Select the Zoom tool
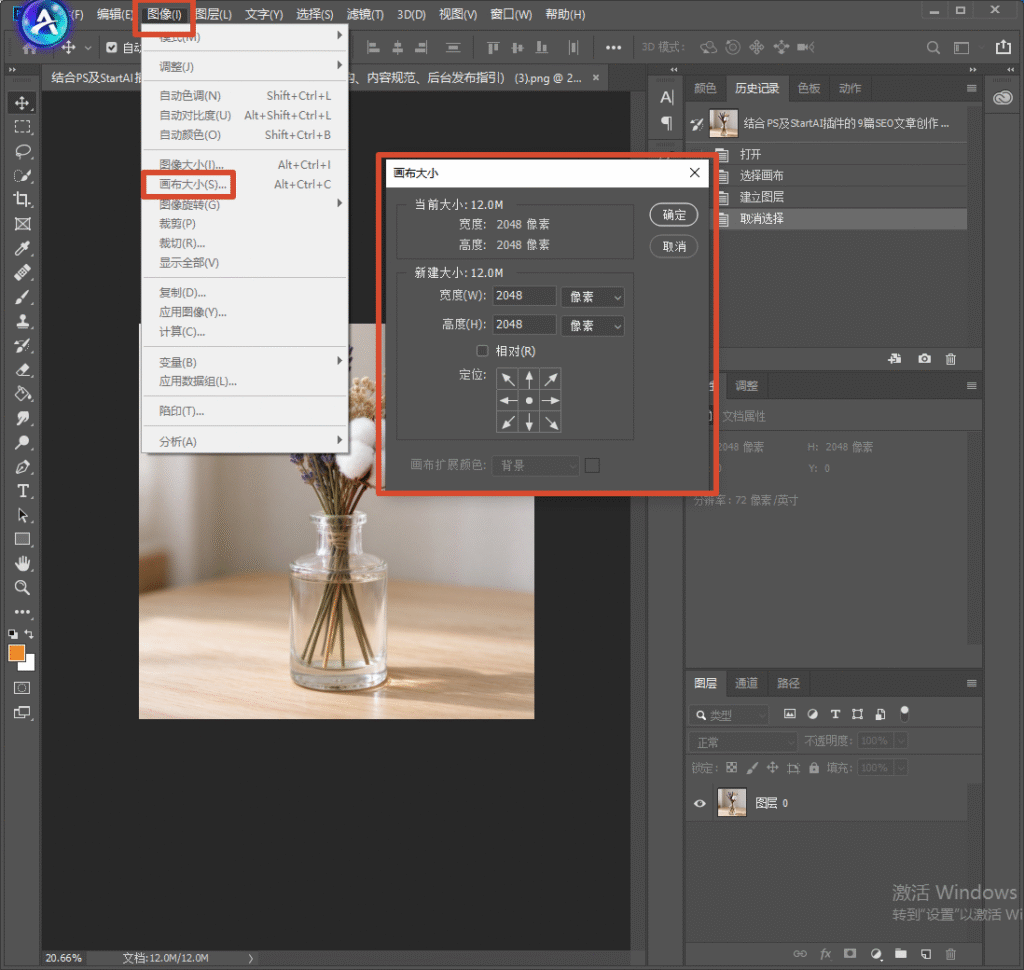Screen dimensions: 1024x970 click(22, 588)
